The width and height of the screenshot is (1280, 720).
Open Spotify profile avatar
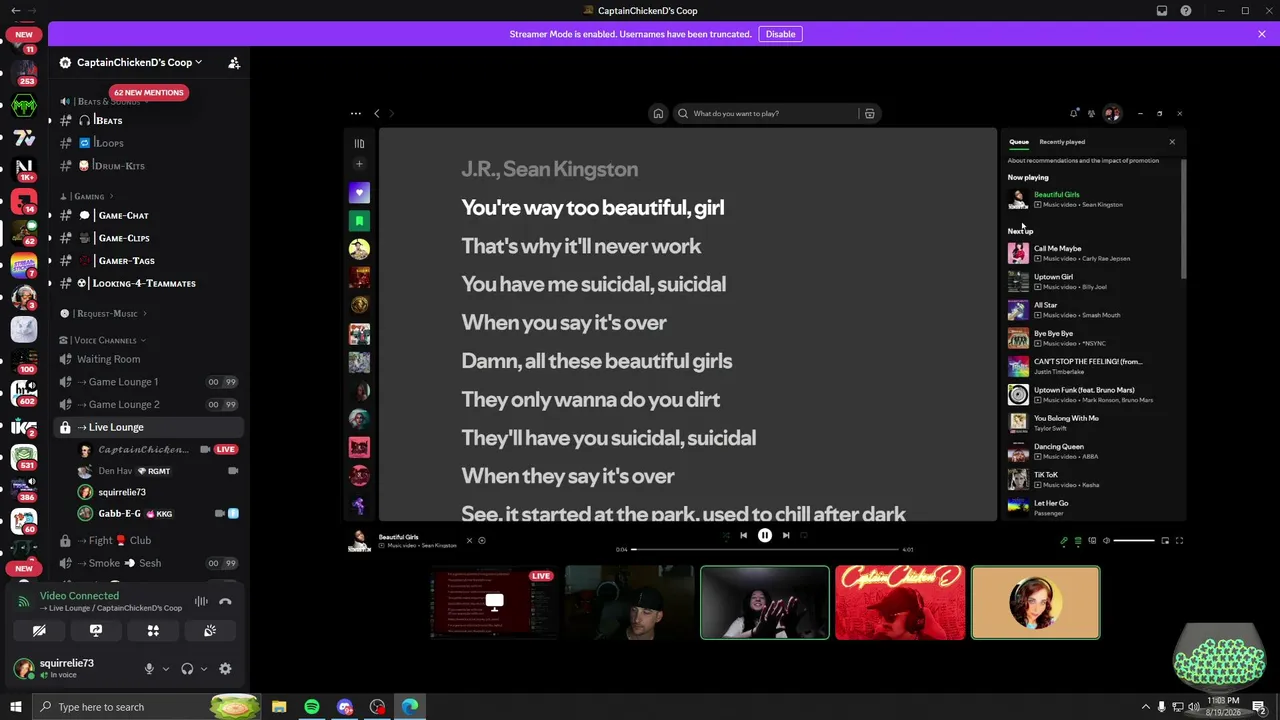[x=1112, y=113]
